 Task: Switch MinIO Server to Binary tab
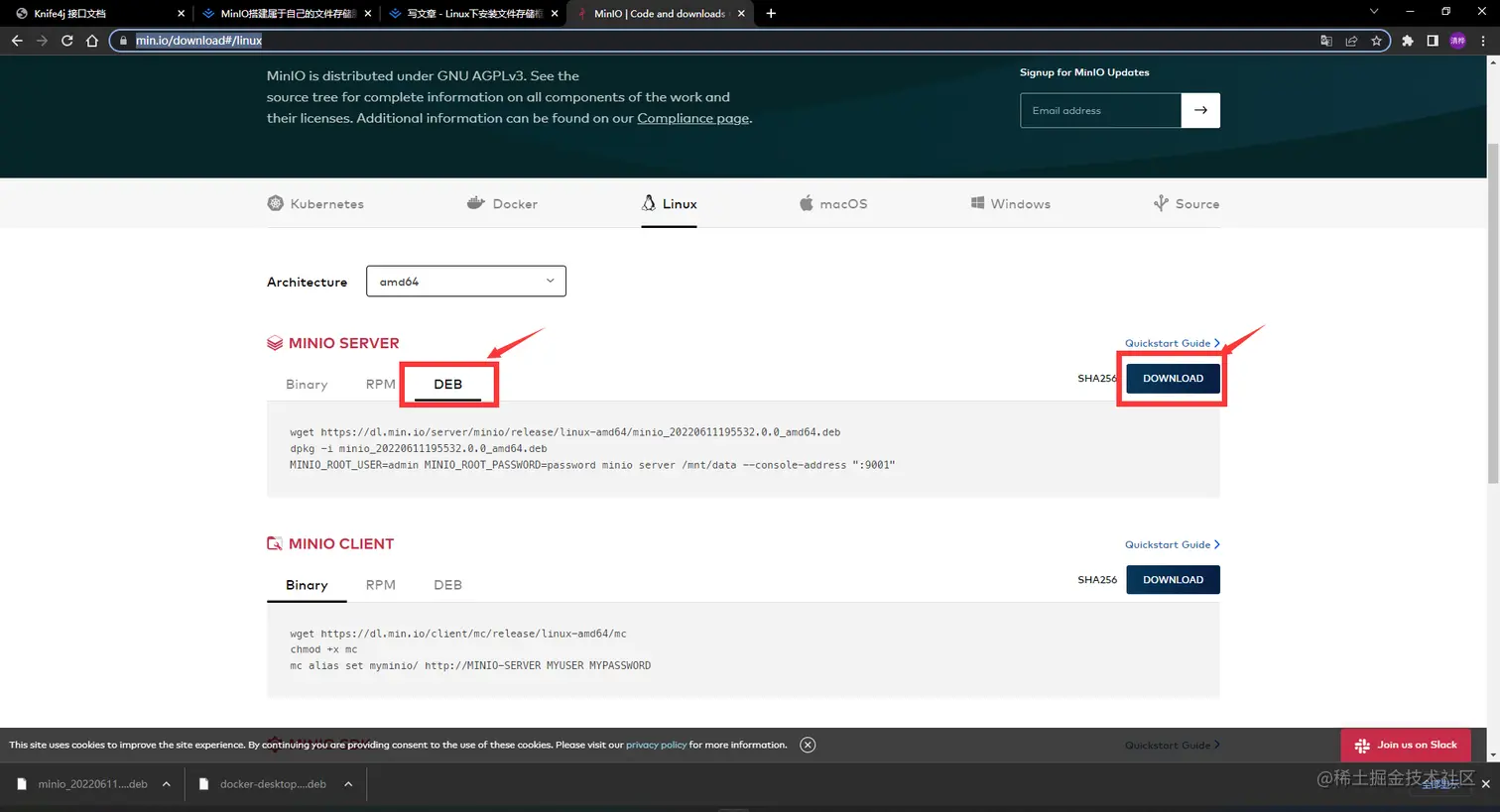307,384
